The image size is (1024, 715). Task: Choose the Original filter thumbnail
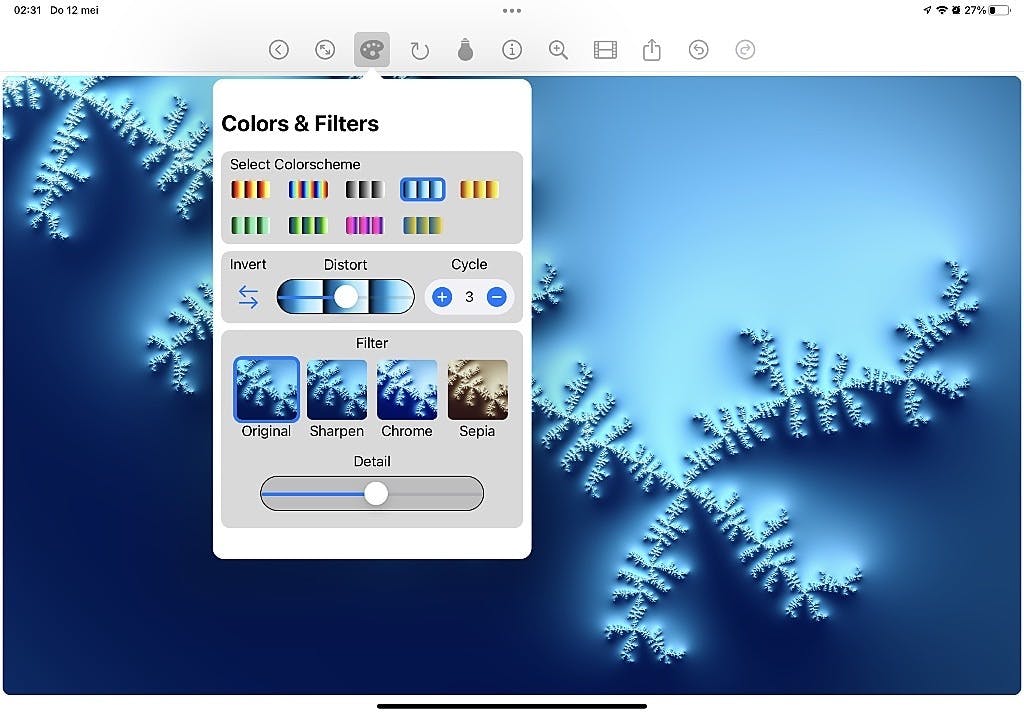tap(266, 390)
